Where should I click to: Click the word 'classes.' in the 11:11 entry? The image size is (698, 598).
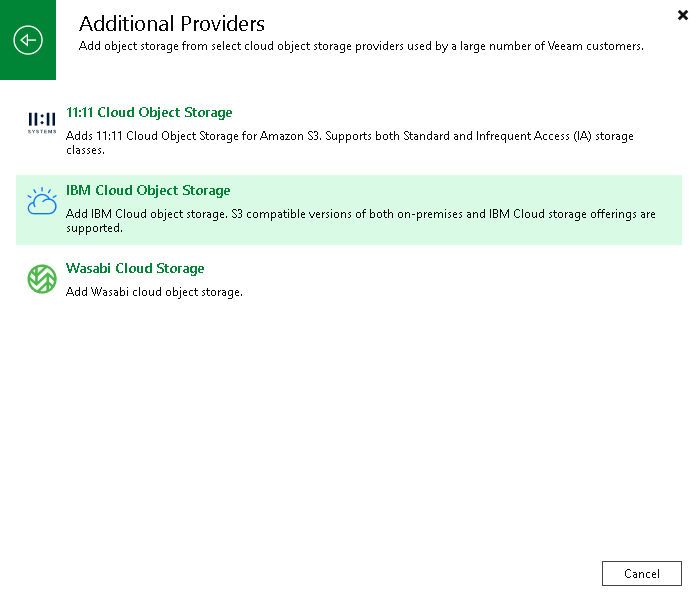pos(85,150)
